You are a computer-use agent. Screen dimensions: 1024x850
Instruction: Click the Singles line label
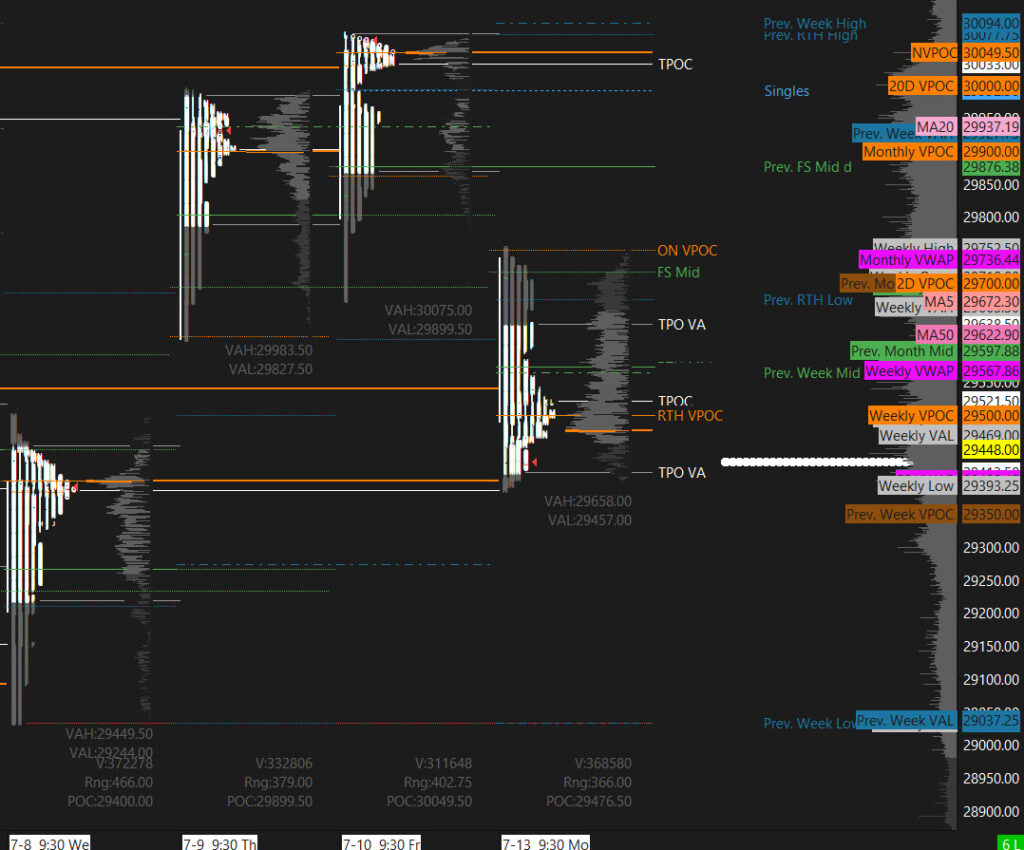point(786,91)
